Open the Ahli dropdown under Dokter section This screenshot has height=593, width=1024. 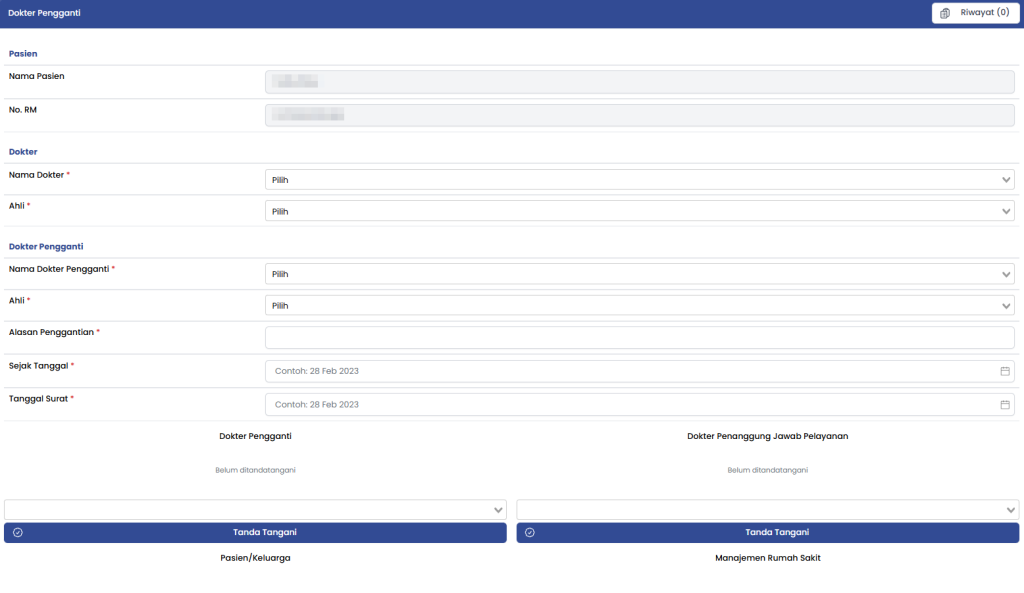click(639, 211)
